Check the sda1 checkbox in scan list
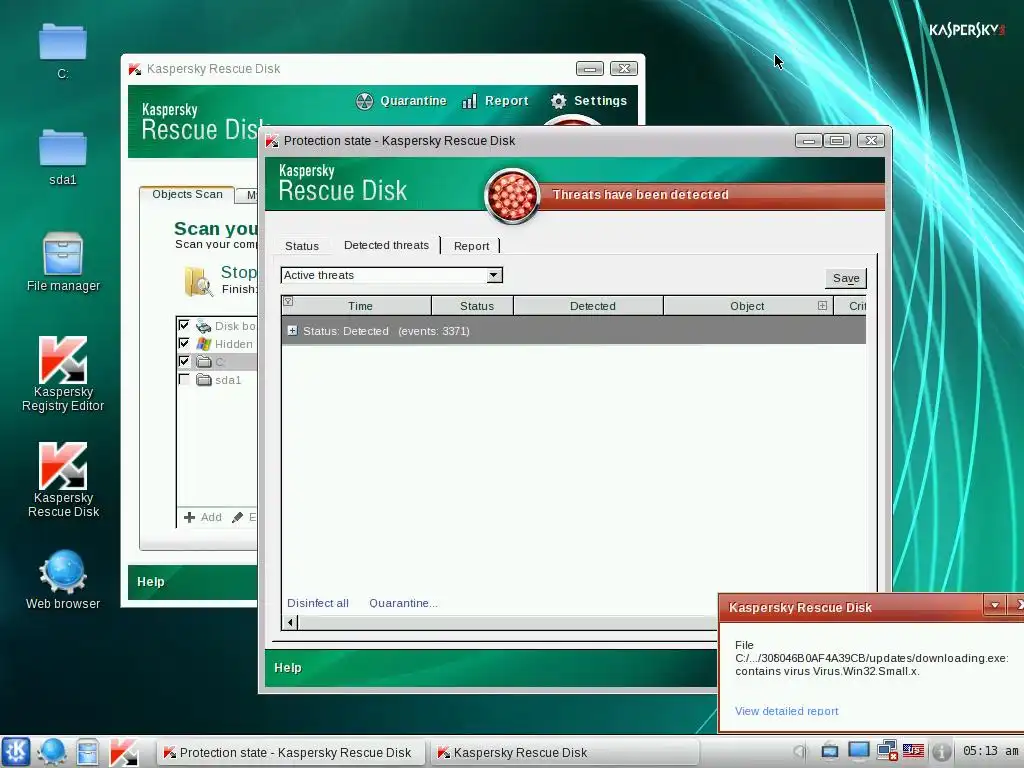The width and height of the screenshot is (1024, 768). click(x=184, y=379)
